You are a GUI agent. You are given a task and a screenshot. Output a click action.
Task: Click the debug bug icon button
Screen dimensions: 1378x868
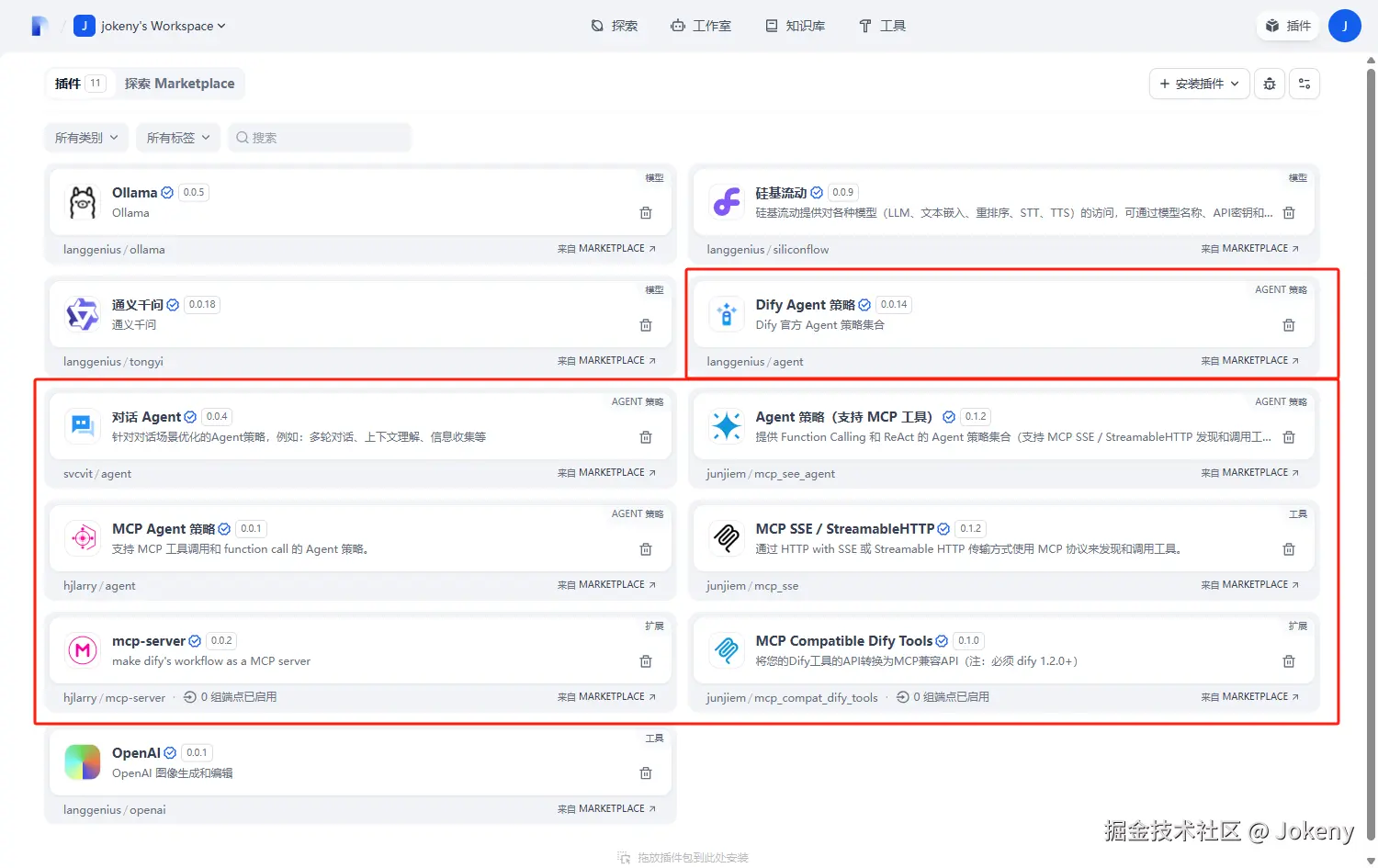point(1270,84)
